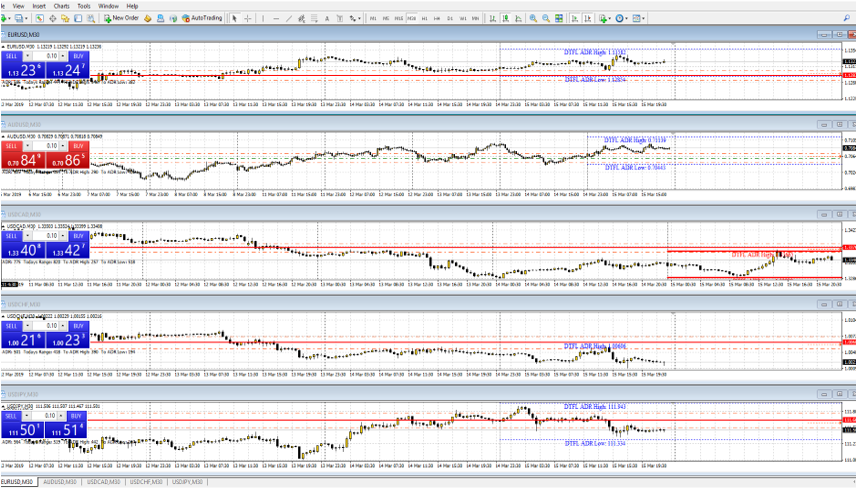Choose the text label 'T' tool

(340, 18)
